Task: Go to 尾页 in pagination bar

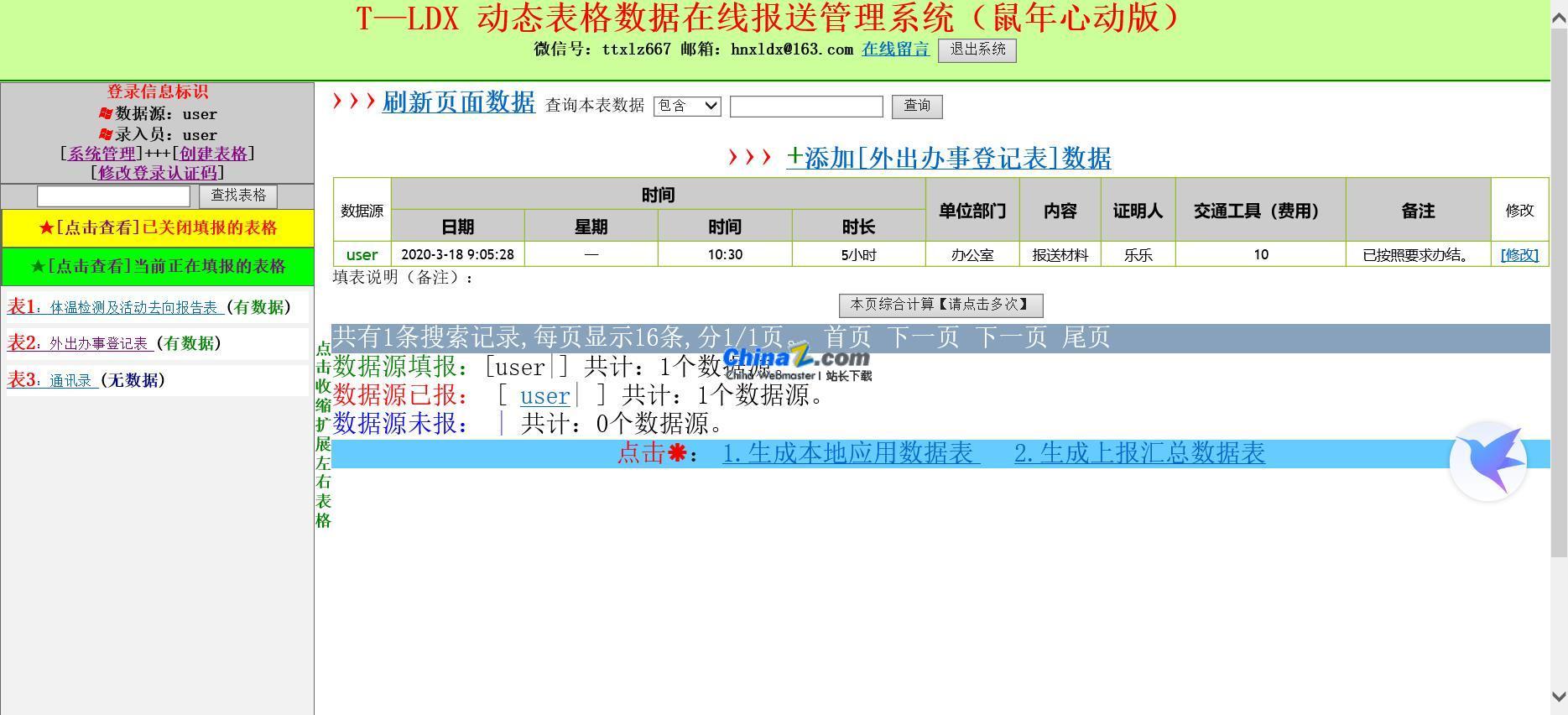Action: click(1086, 337)
